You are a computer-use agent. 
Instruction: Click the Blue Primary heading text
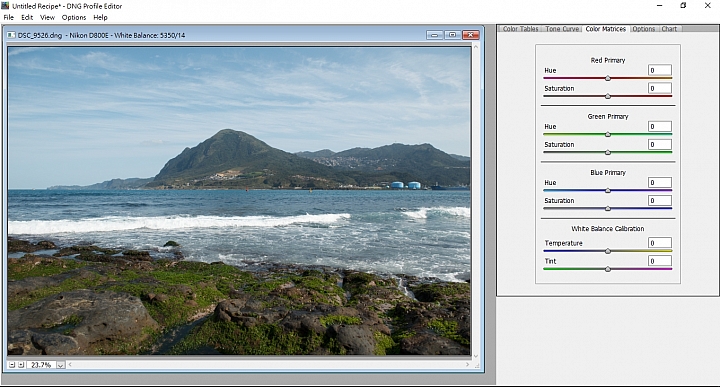608,172
